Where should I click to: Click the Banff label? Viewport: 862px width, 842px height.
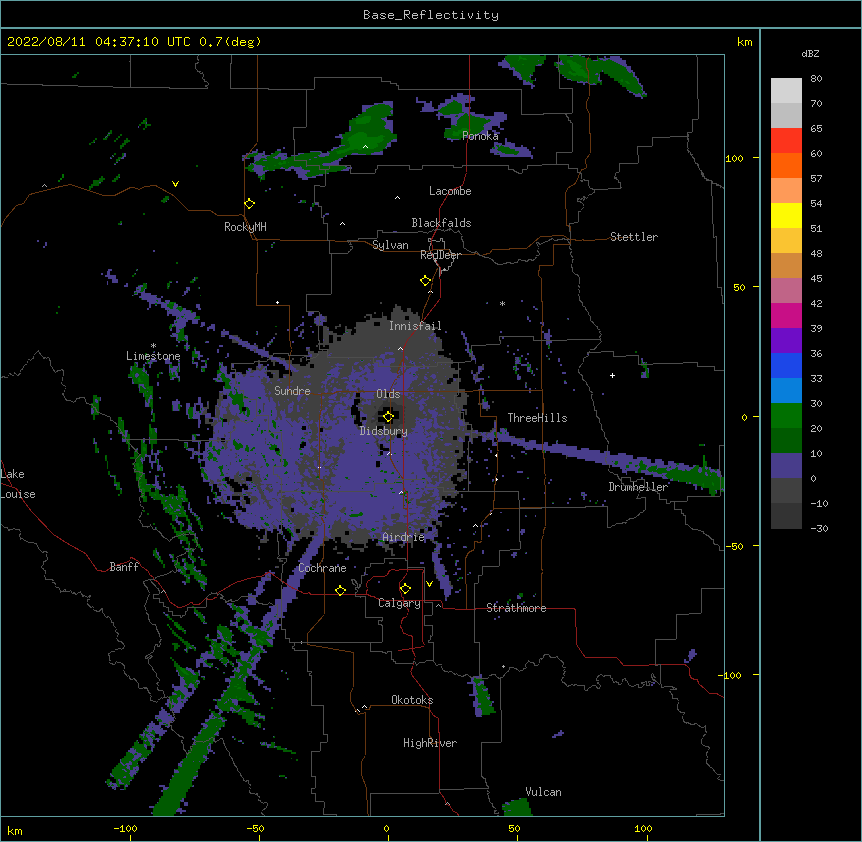tap(124, 567)
